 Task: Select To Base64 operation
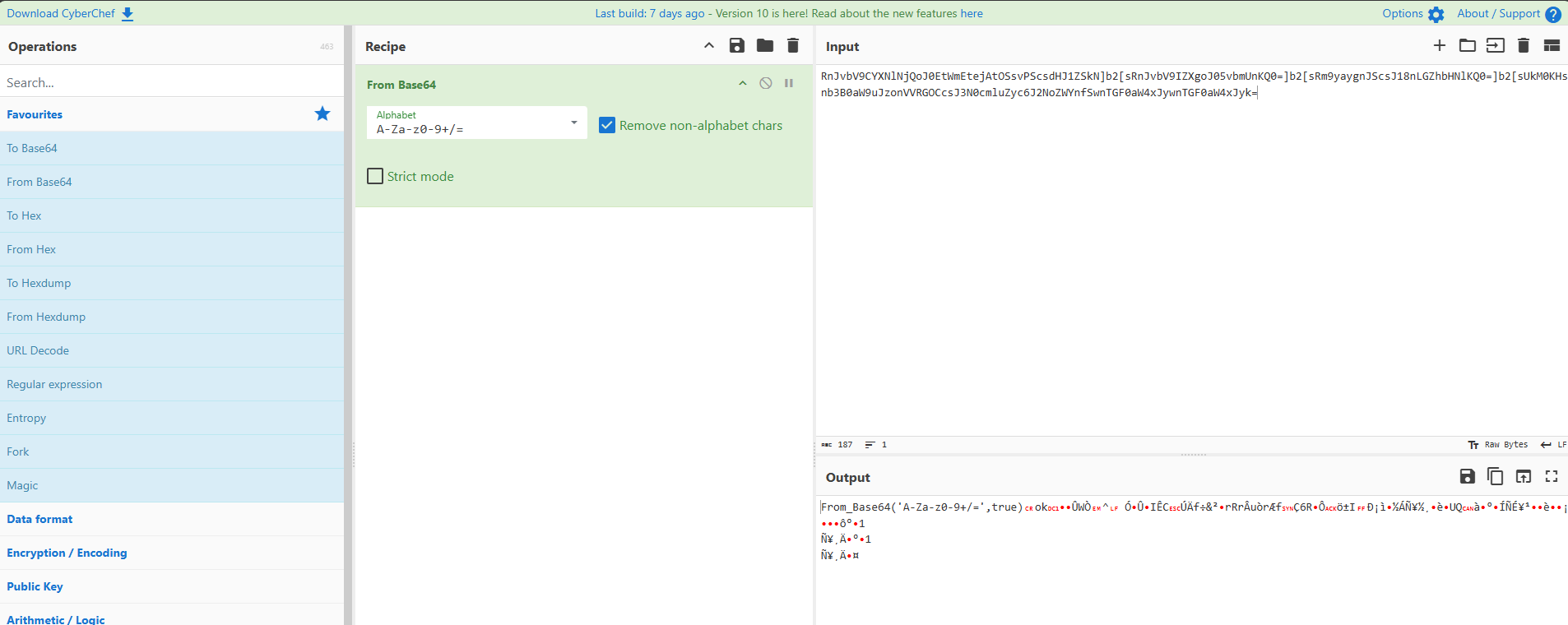point(172,148)
